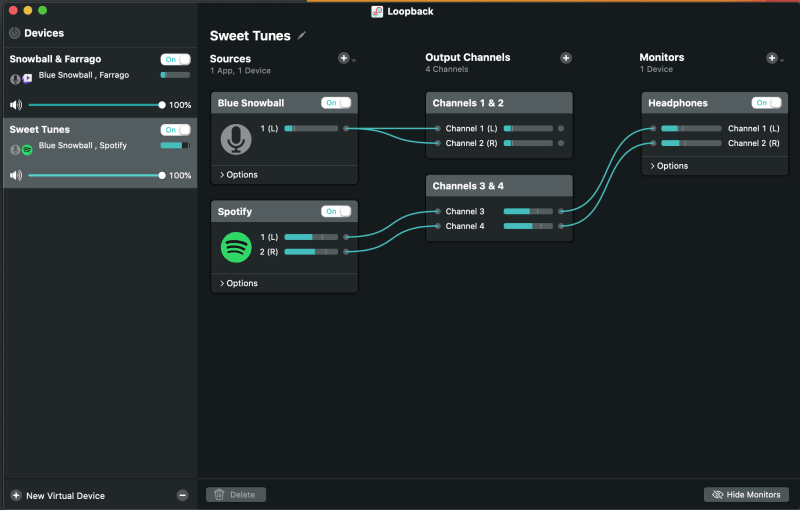Click speaker volume icon for Sweet Tunes device
Viewport: 800px width, 510px height.
16,175
